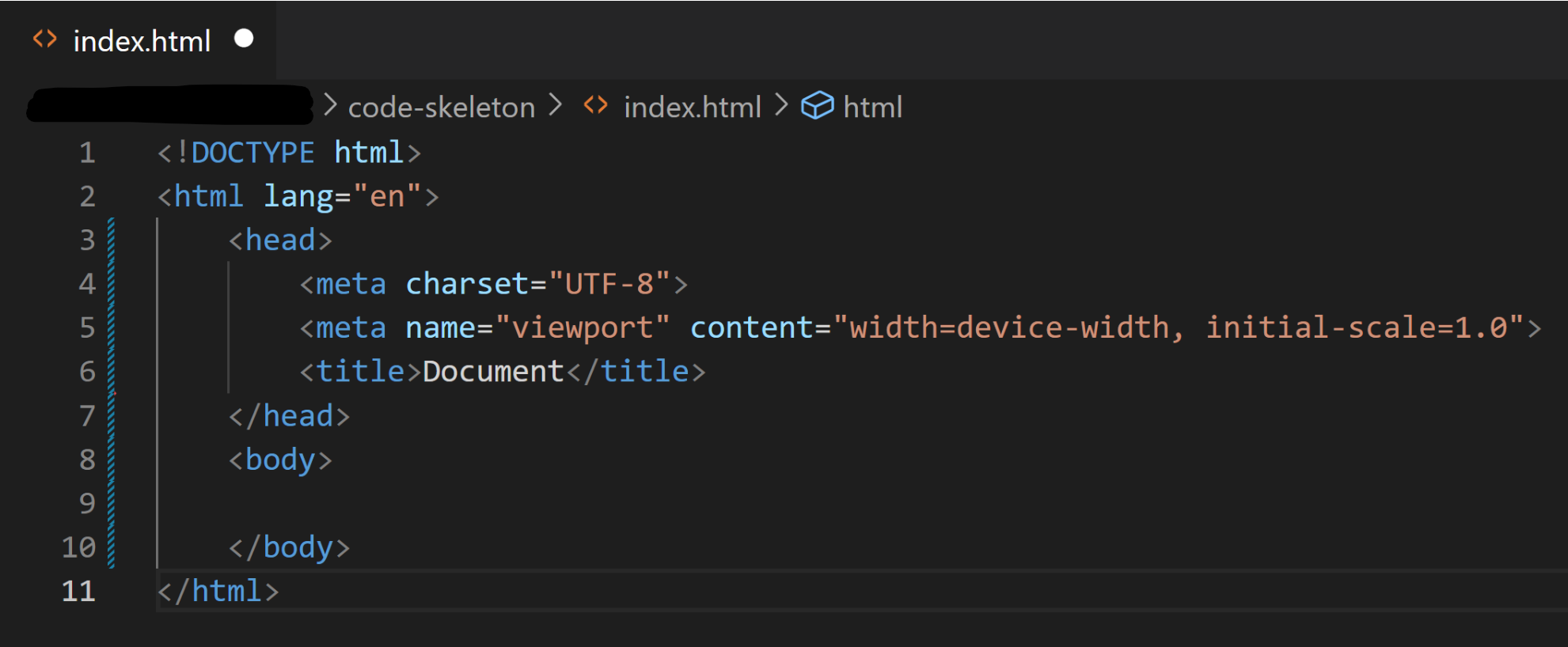Click the closing head tag
Viewport: 1568px width, 647px height.
(x=289, y=416)
